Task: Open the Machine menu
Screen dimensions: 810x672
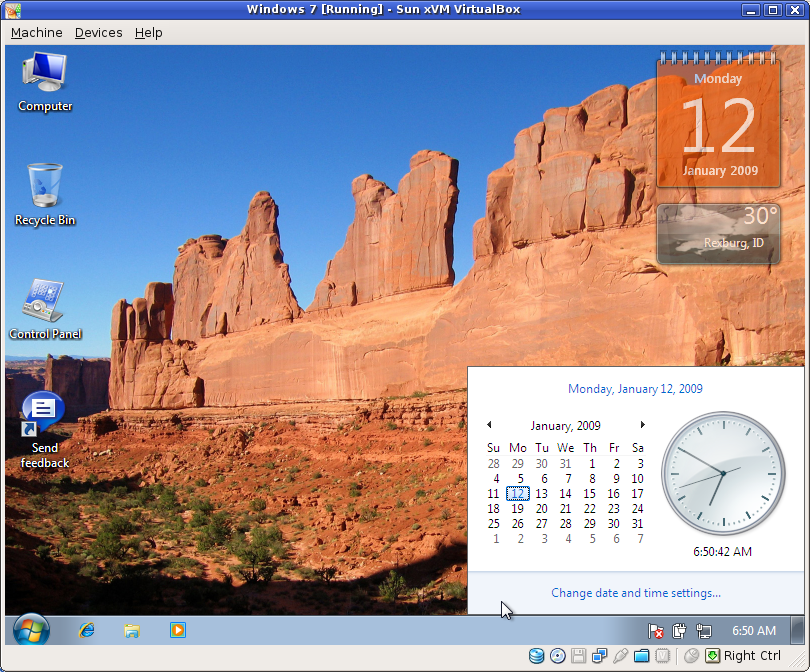Action: [x=36, y=32]
